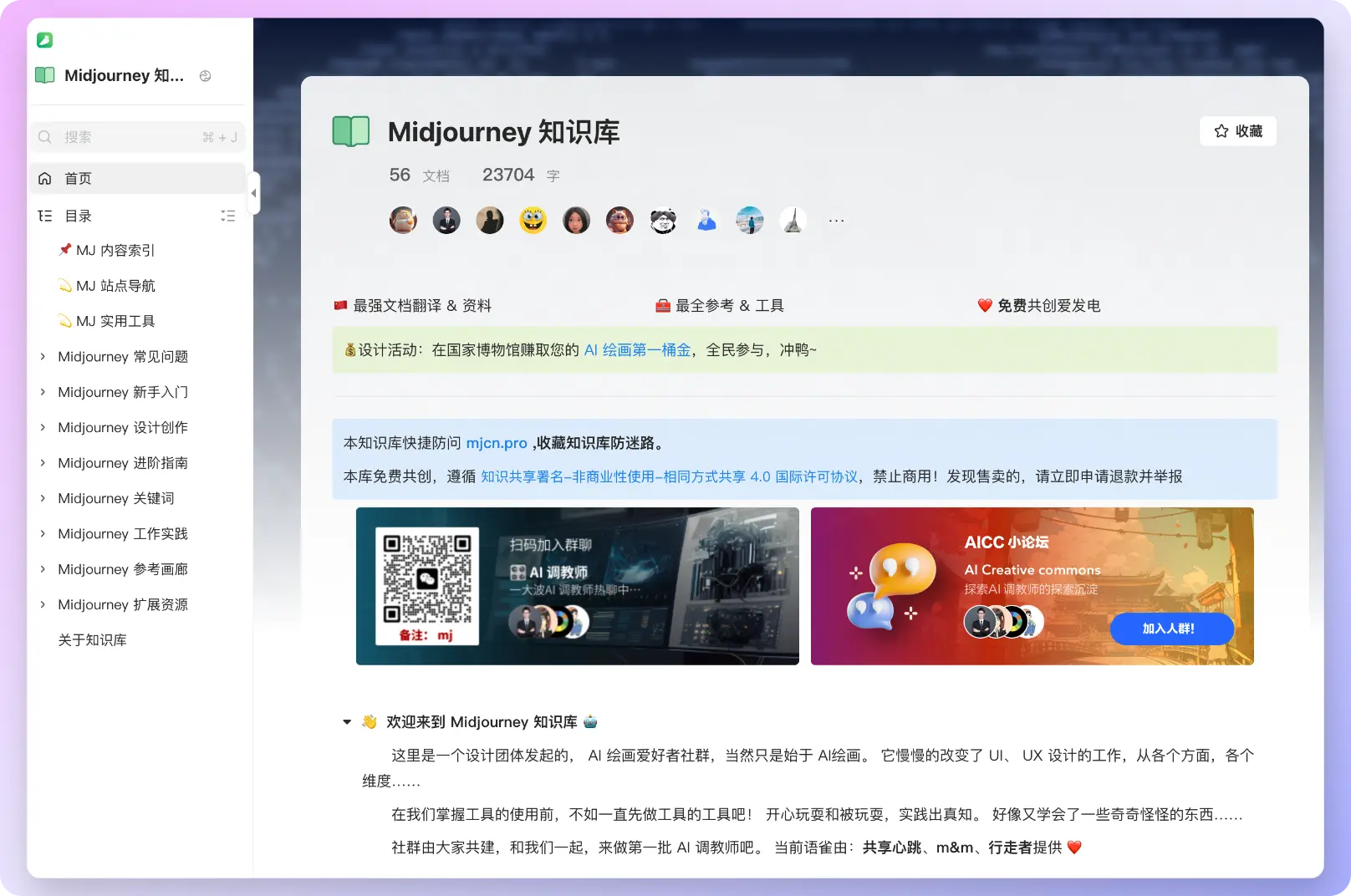Expand the Midjourney 常见问题 folder
The height and width of the screenshot is (896, 1351).
coord(43,357)
